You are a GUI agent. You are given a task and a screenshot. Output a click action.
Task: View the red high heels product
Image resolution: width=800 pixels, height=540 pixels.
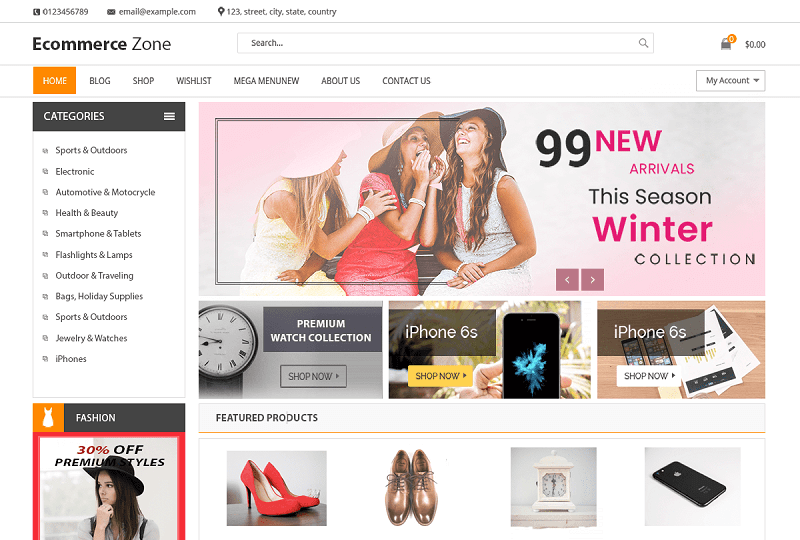(x=277, y=488)
